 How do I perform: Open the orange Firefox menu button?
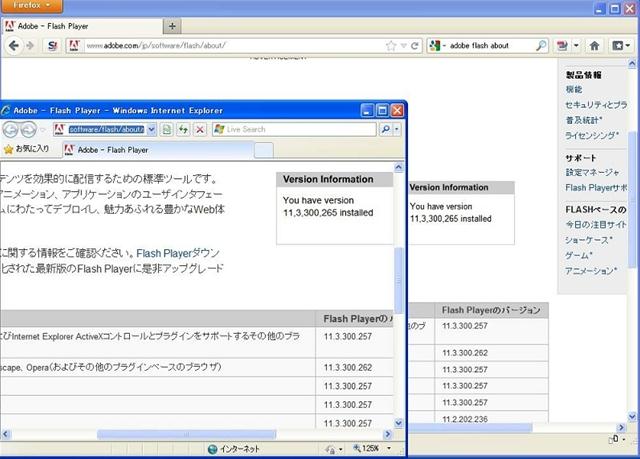[x=31, y=6]
